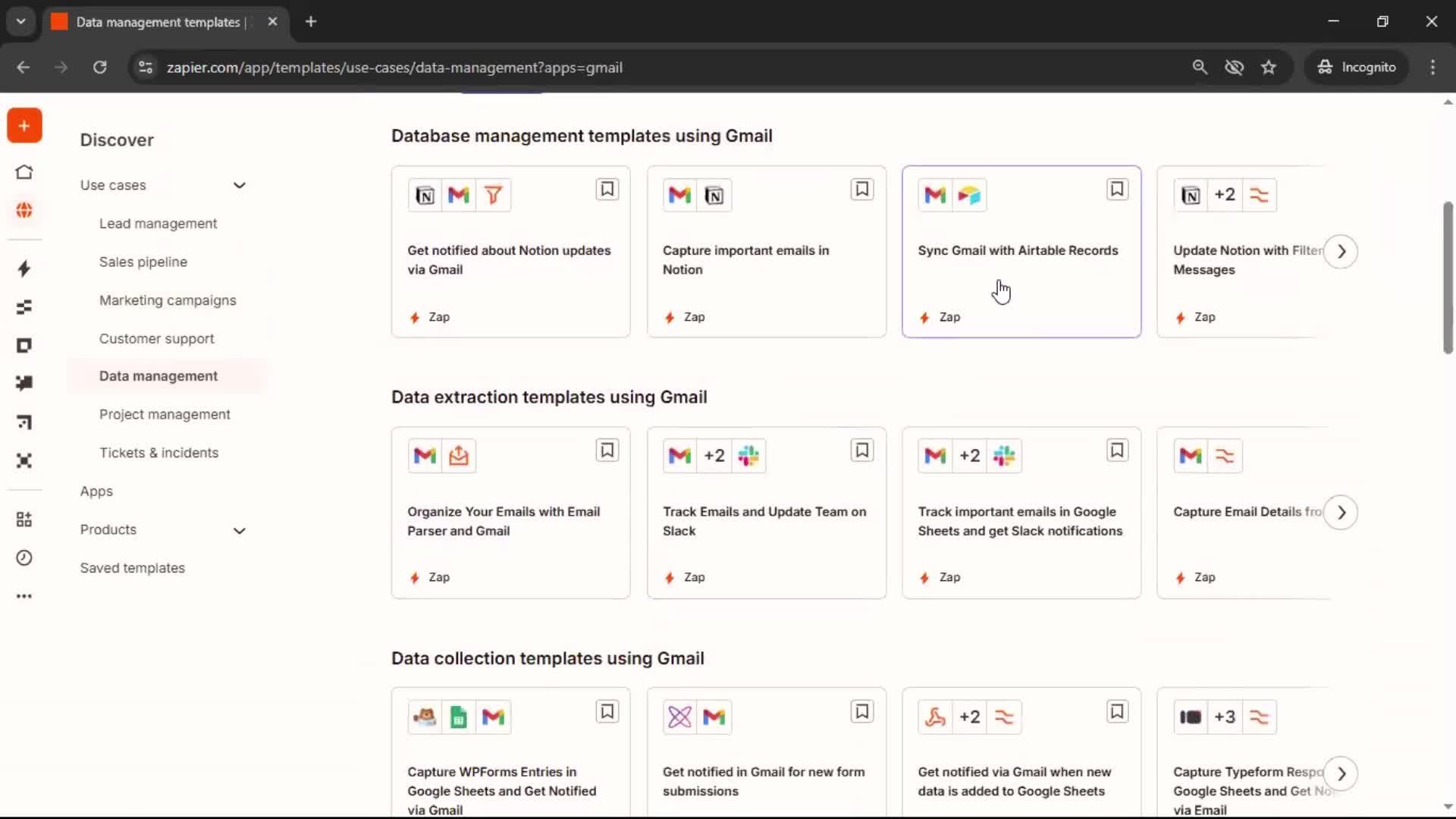Click the Incognito profile indicator

pyautogui.click(x=1357, y=67)
